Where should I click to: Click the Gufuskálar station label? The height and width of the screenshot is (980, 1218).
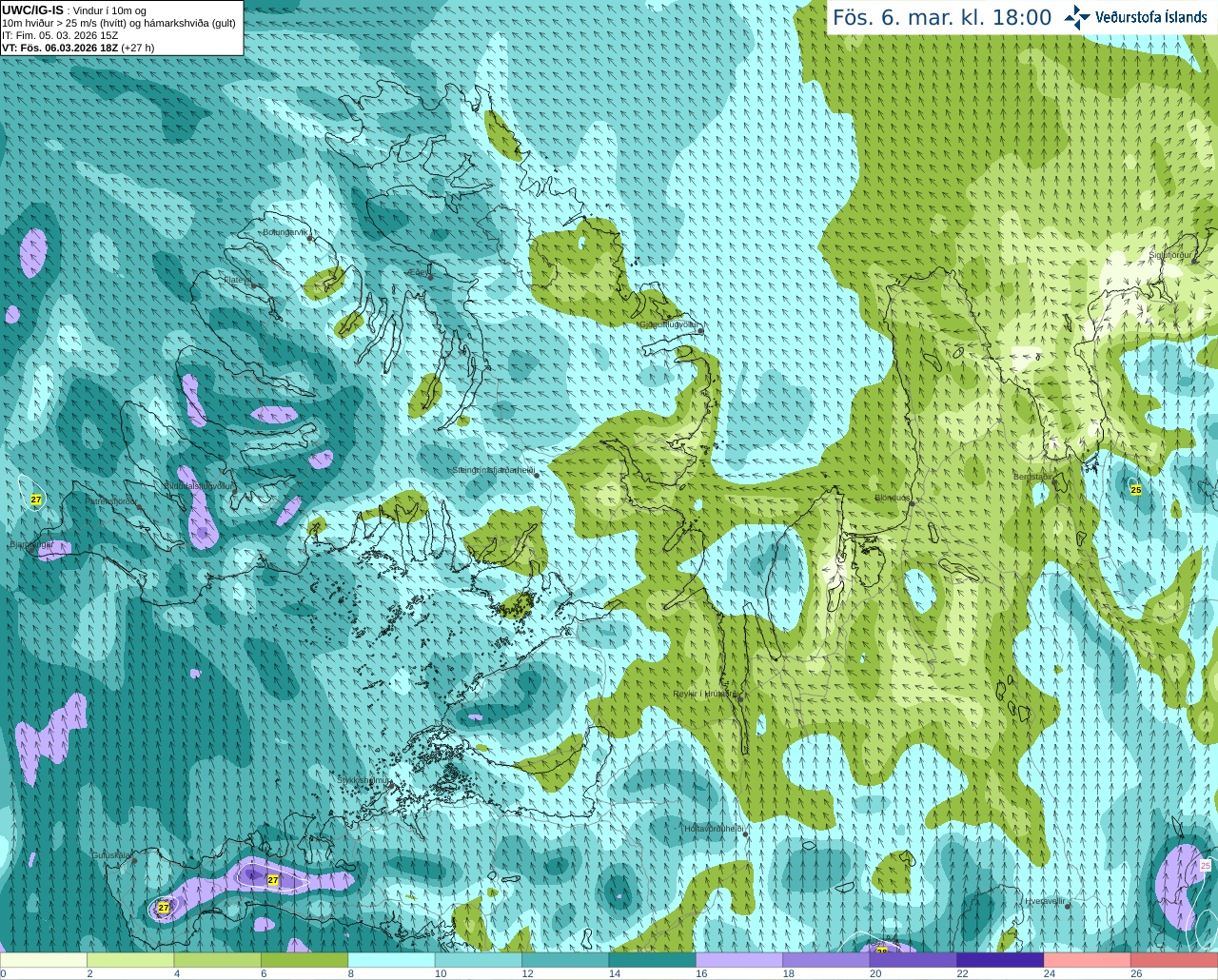pos(111,855)
